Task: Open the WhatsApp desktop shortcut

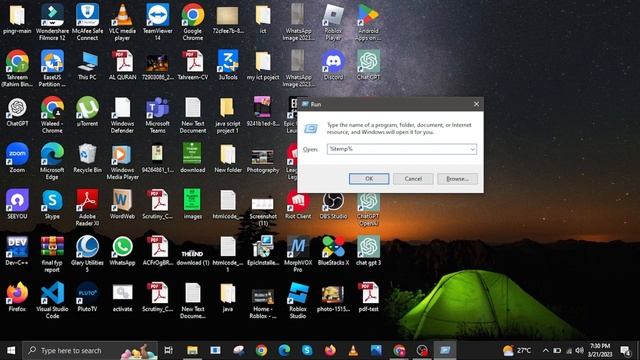Action: (122, 251)
